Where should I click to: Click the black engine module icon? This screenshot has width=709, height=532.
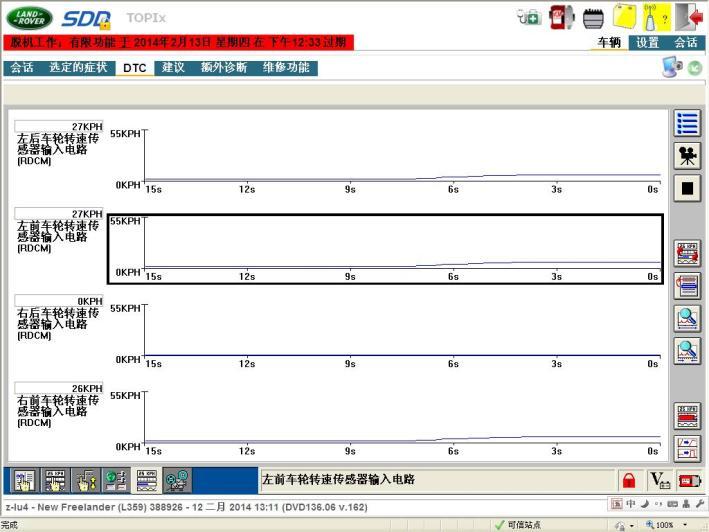(593, 19)
